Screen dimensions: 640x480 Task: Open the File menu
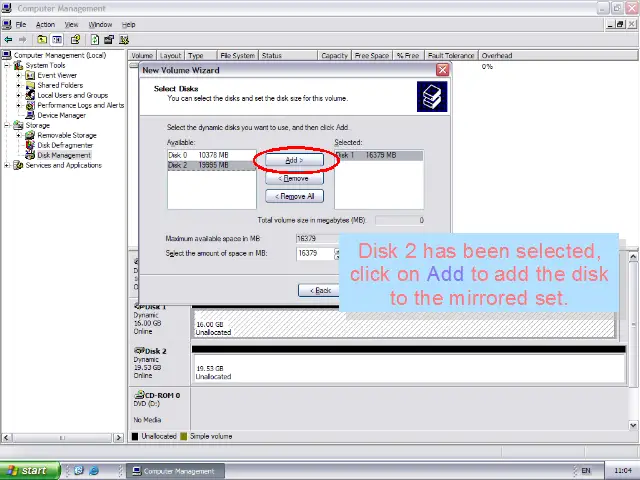click(21, 24)
